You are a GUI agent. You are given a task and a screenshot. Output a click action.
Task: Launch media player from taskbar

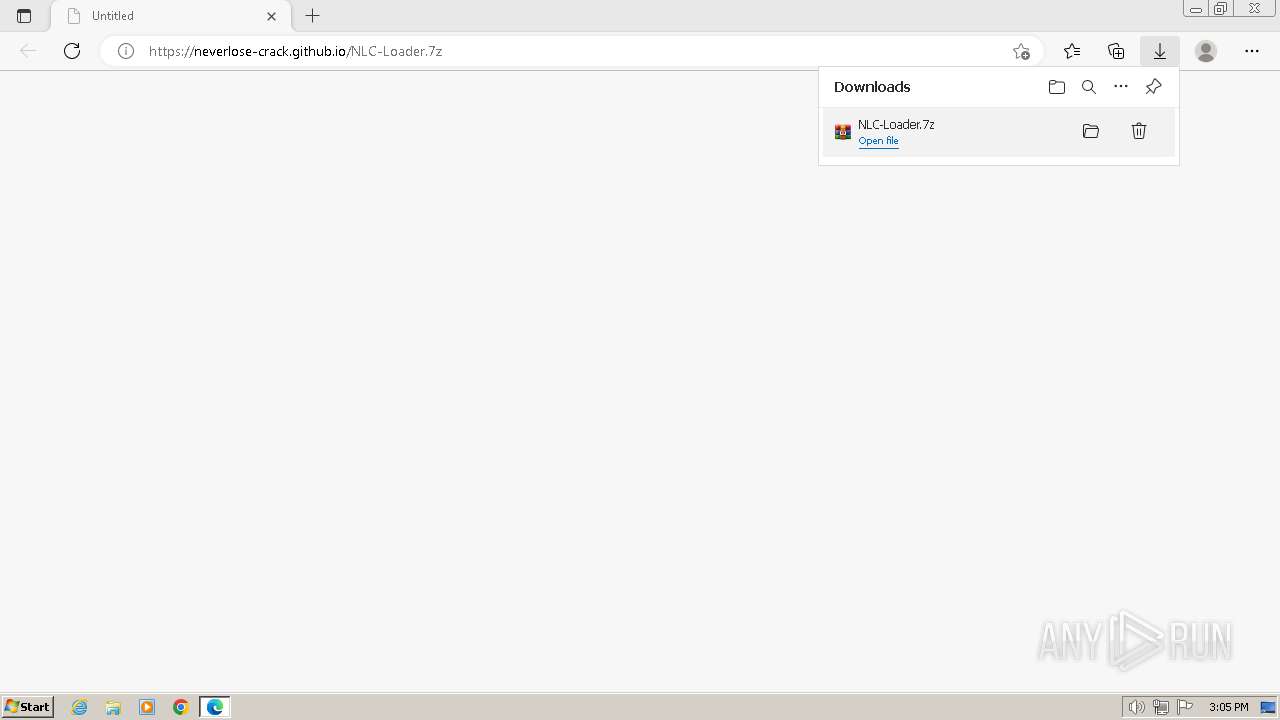147,707
